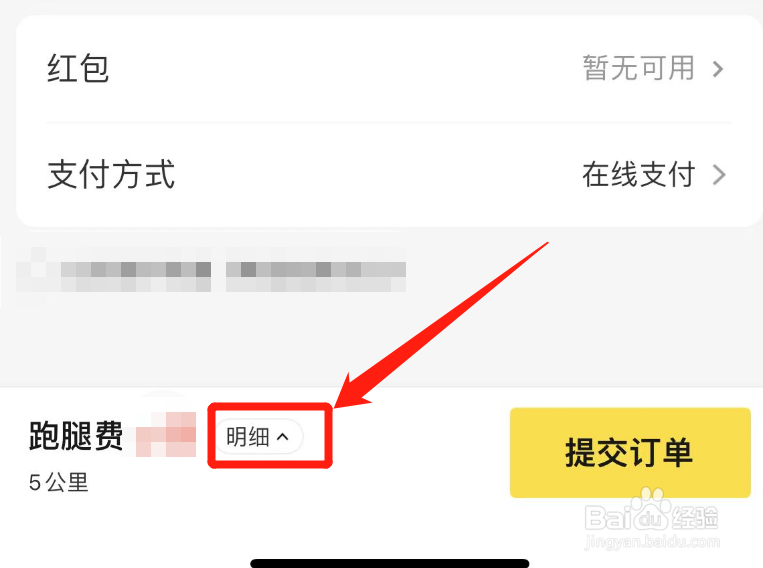Tap the first blurred text block
This screenshot has width=763, height=568.
click(x=114, y=269)
